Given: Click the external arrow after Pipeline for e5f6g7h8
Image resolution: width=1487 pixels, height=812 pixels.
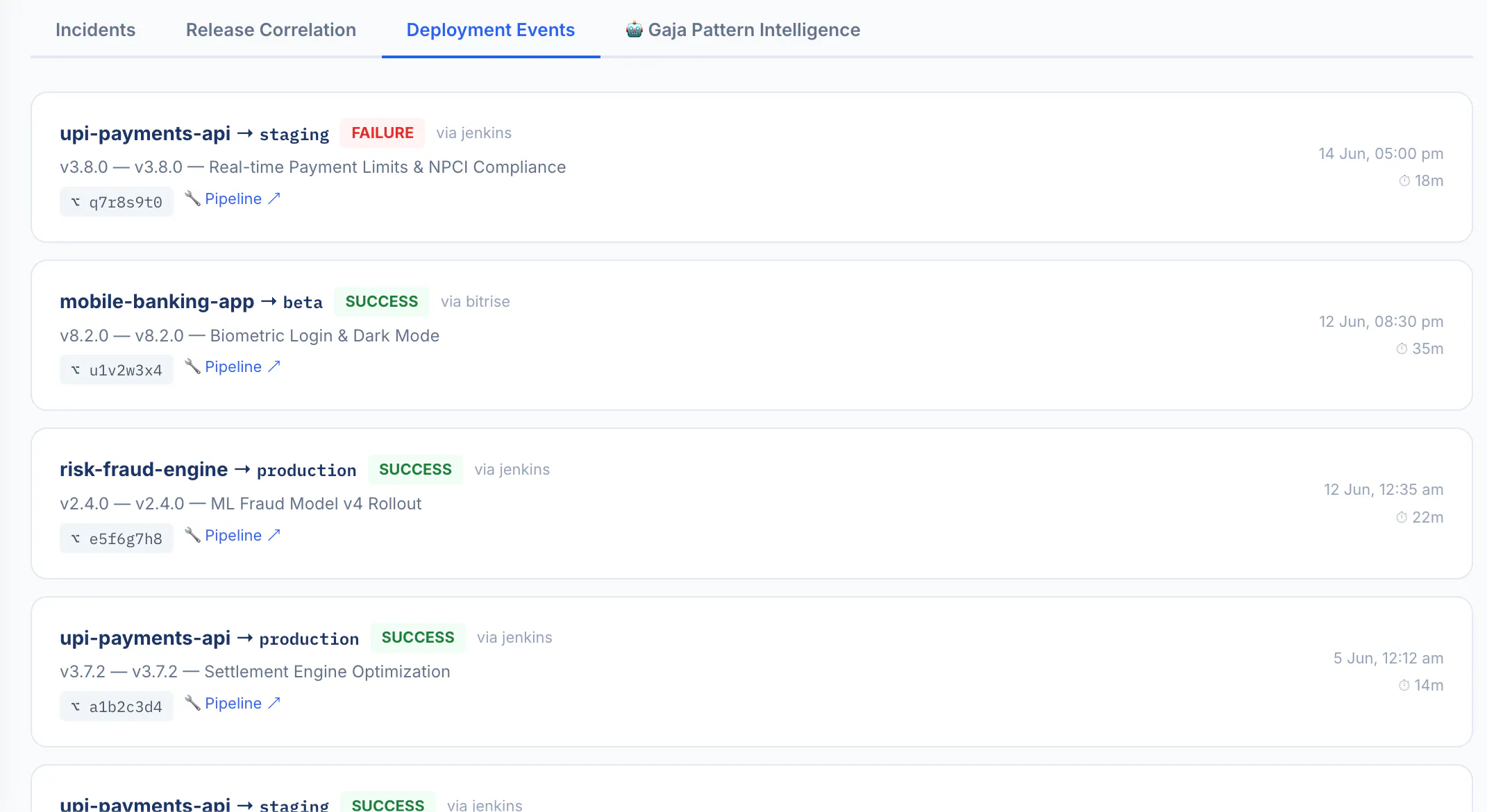Looking at the screenshot, I should (x=274, y=535).
